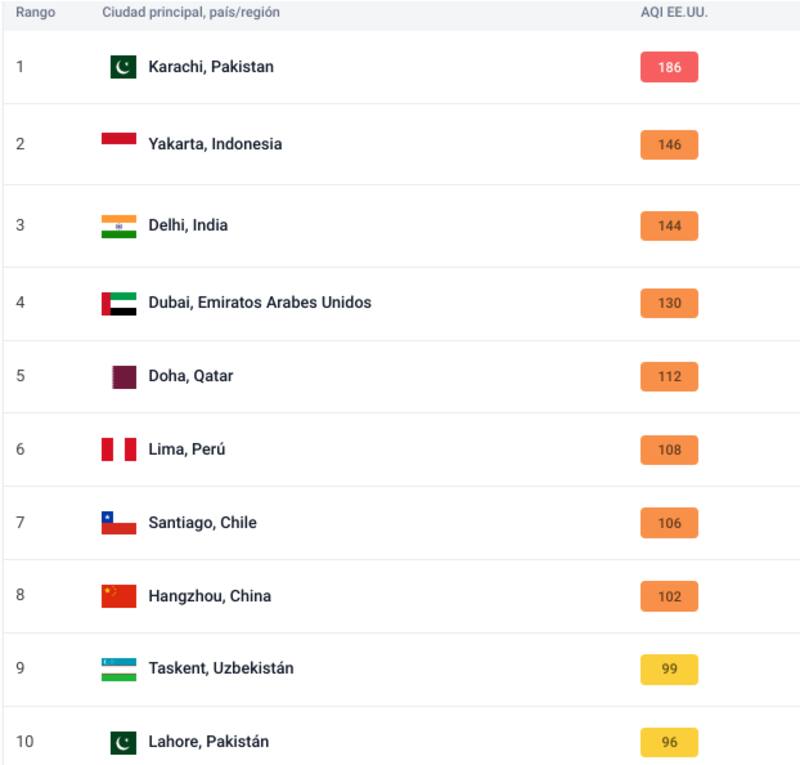Click the Indonesia flag icon

119,140
